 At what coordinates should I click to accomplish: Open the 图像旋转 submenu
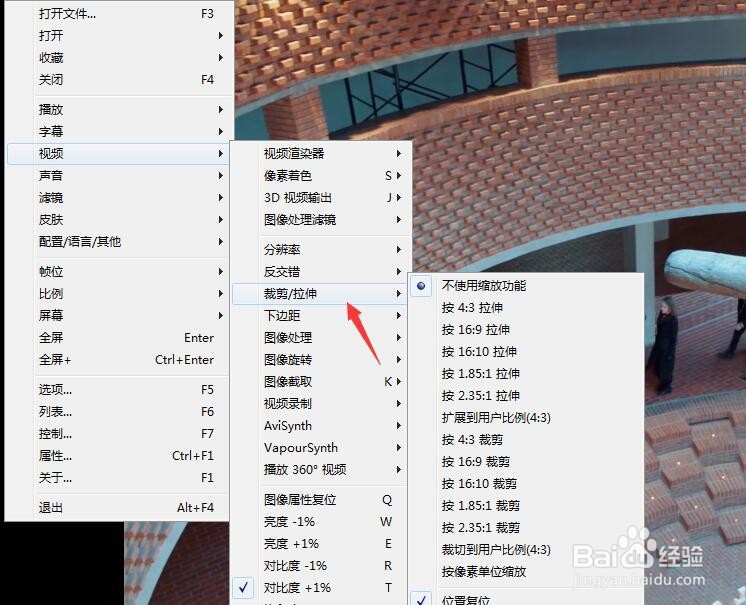pos(321,360)
